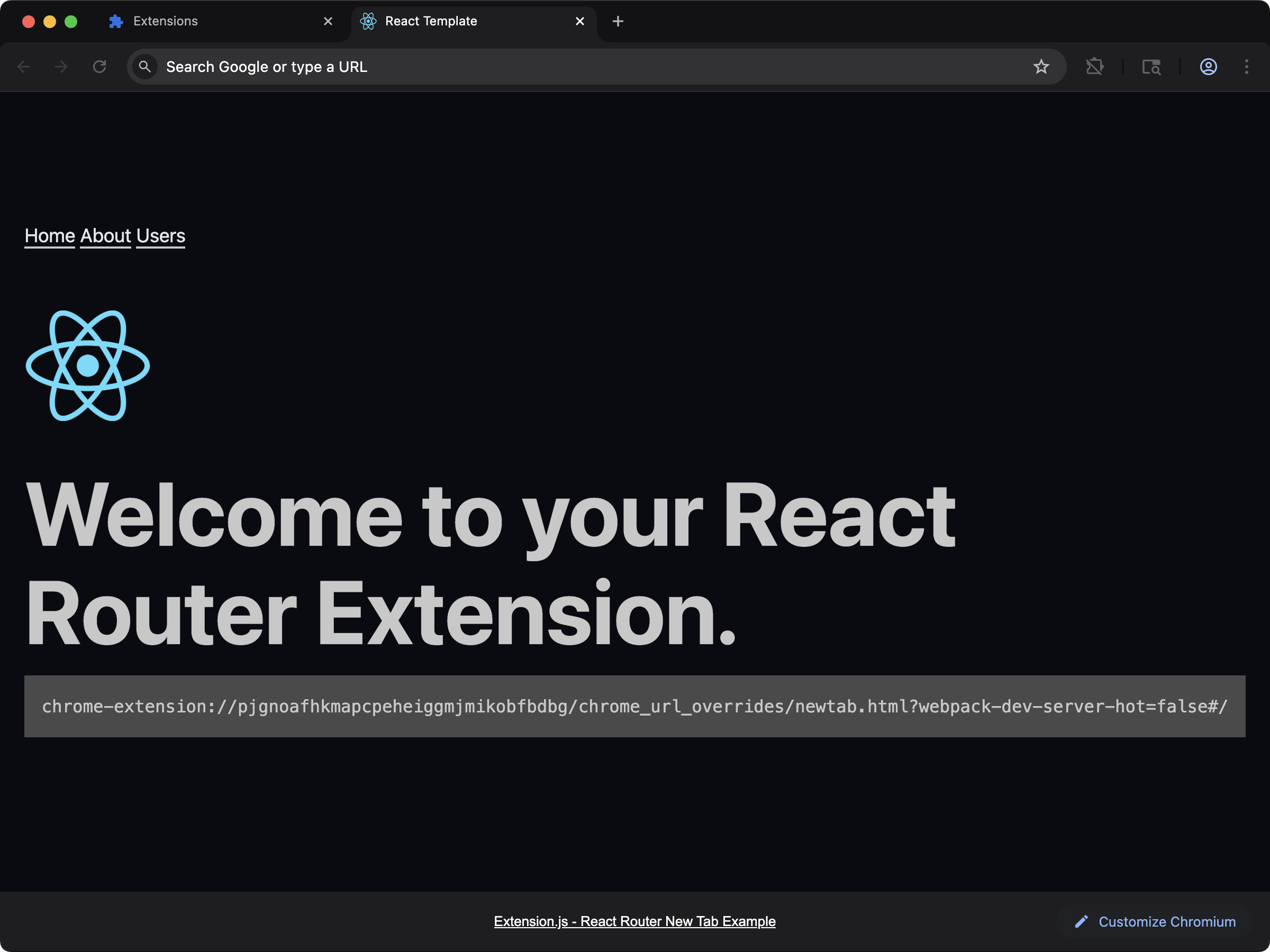Click the pencil icon beside Customize Chromium
Image resolution: width=1270 pixels, height=952 pixels.
(1082, 921)
